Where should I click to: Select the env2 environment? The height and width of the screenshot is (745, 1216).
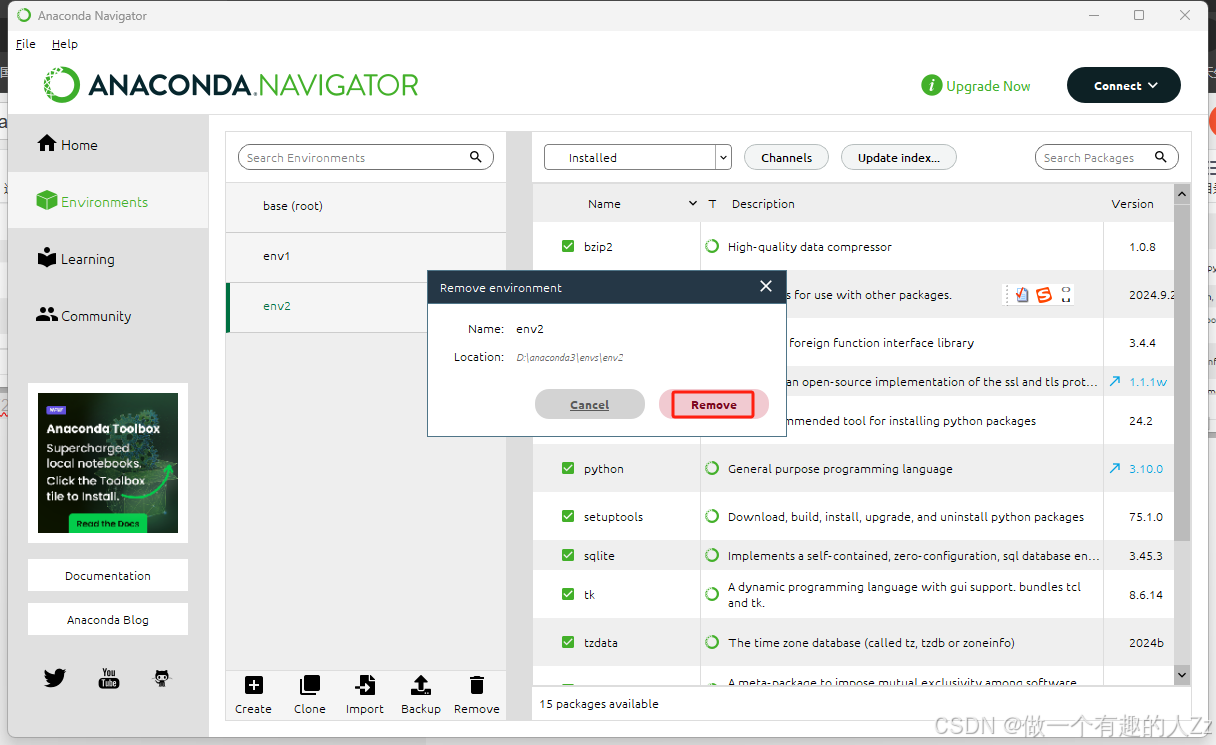tap(366, 306)
